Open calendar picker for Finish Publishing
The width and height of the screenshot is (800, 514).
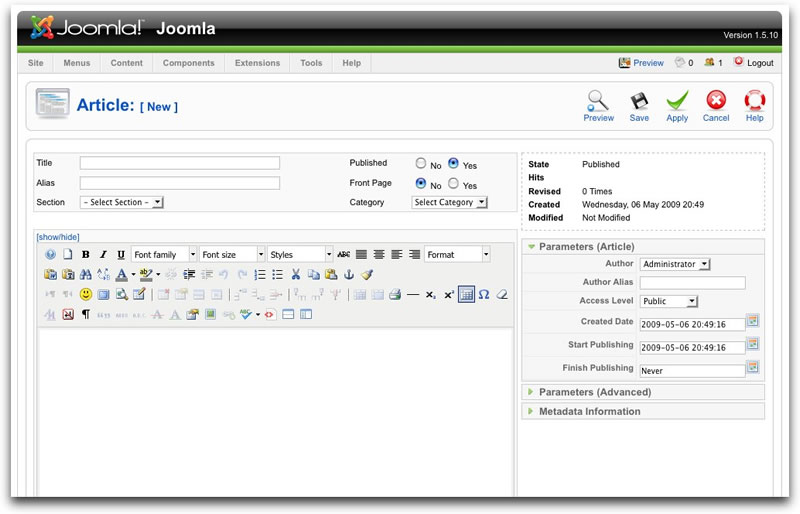753,367
